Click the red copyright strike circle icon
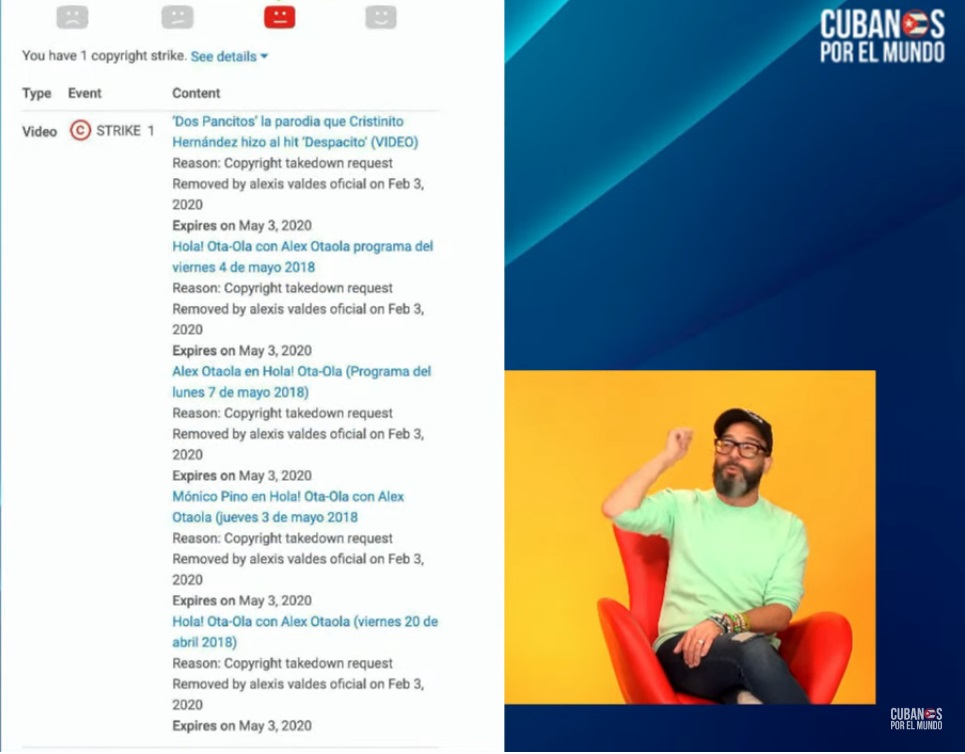The width and height of the screenshot is (965, 754). pyautogui.click(x=80, y=130)
